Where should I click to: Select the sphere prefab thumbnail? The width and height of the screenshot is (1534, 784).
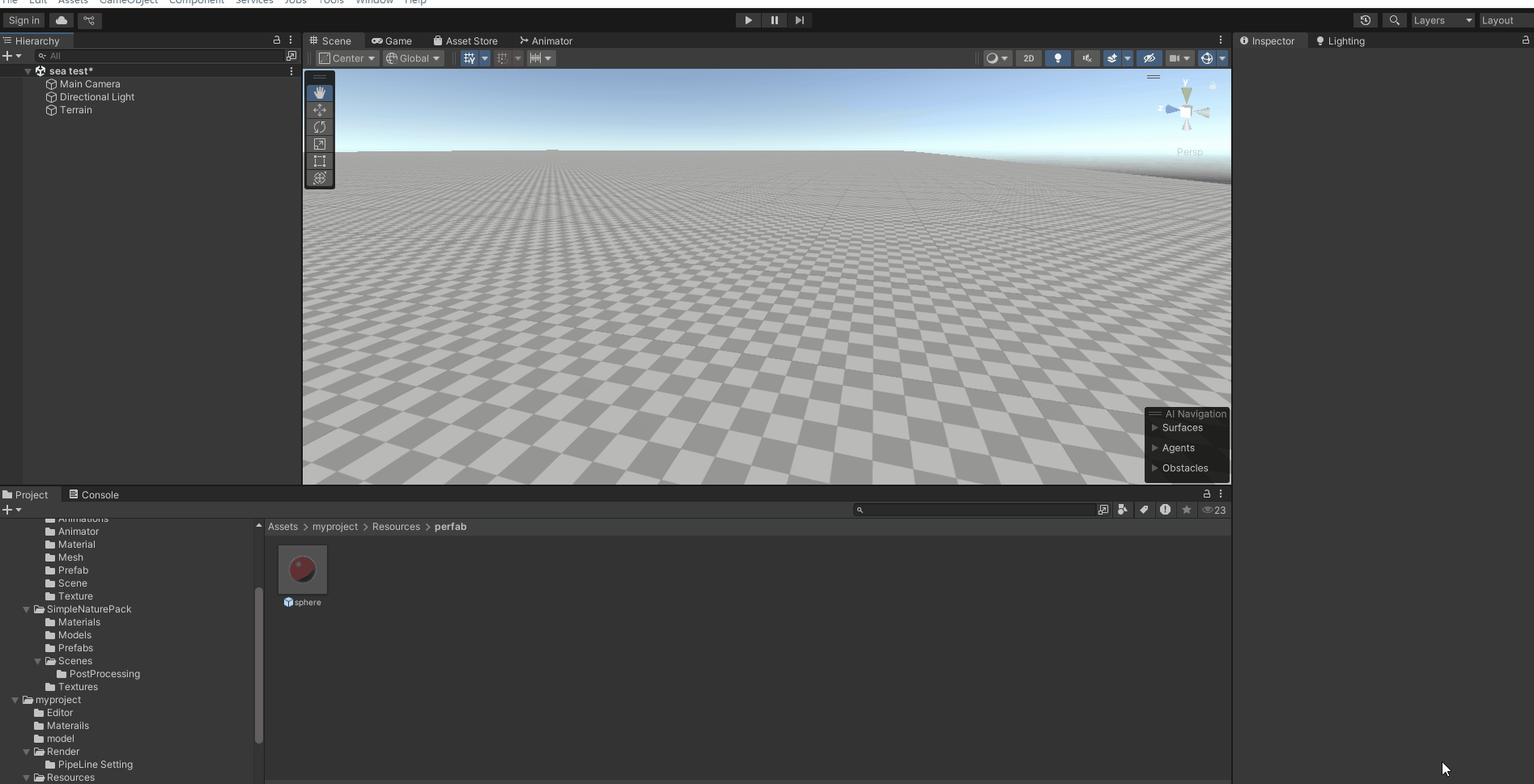click(x=303, y=570)
